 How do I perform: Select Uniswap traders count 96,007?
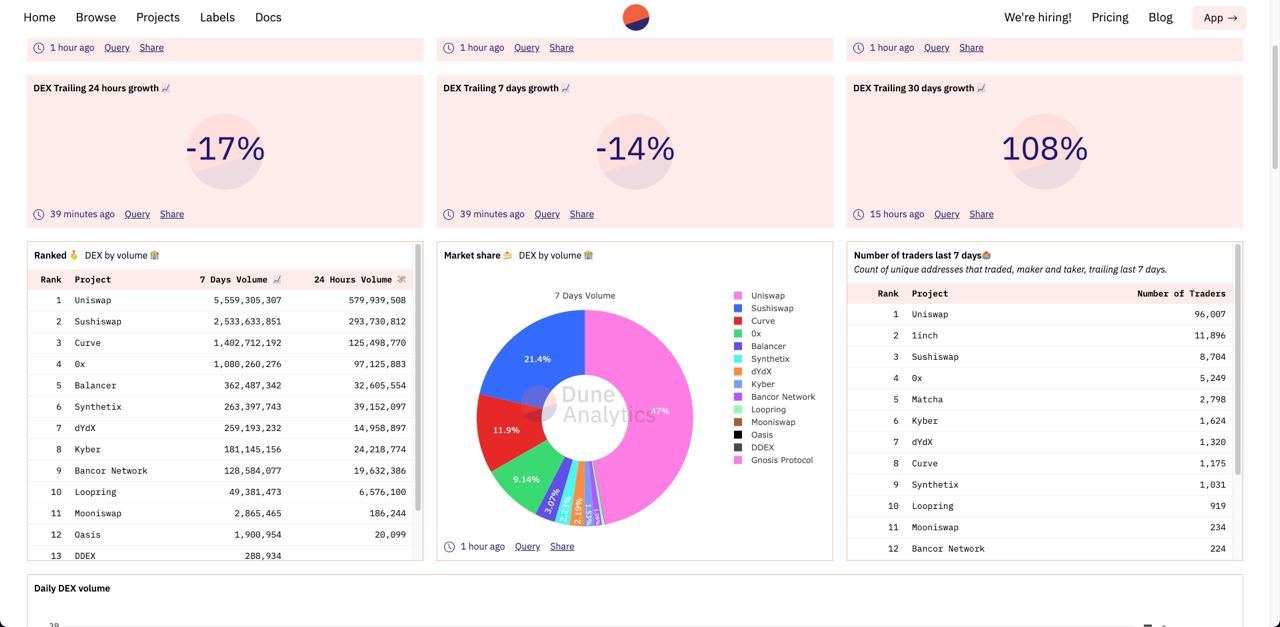pyautogui.click(x=1210, y=314)
